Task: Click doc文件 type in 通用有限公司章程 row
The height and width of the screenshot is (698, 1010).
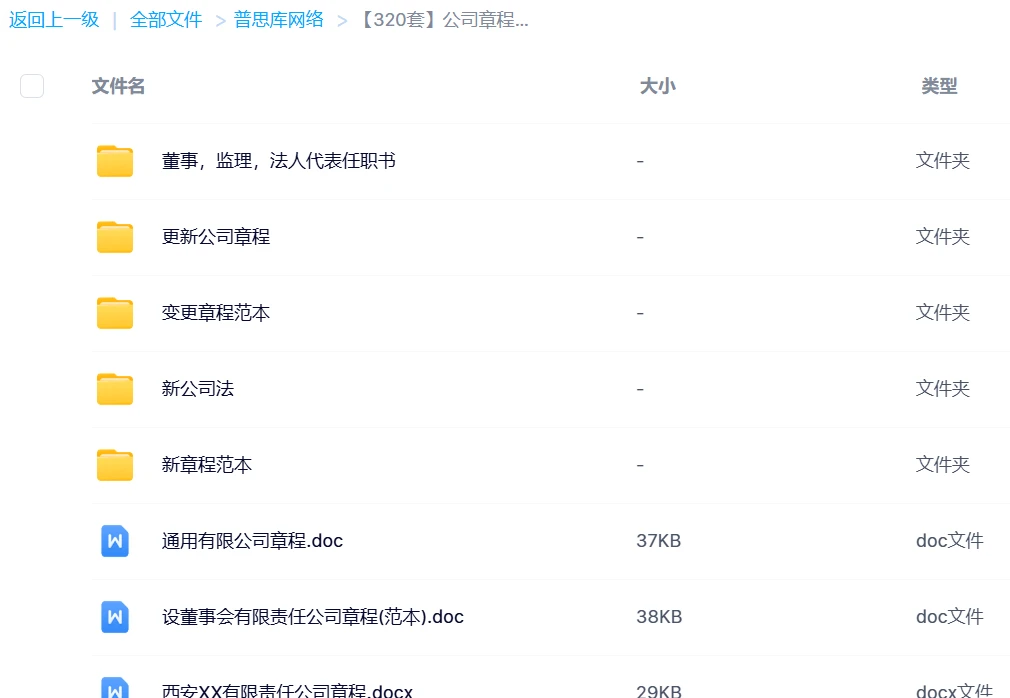Action: pyautogui.click(x=950, y=541)
